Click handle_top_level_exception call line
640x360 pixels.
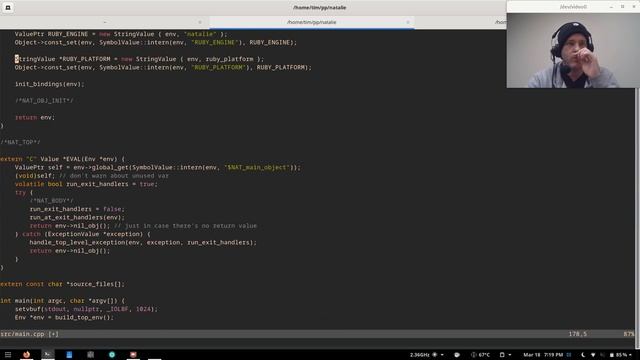(x=143, y=242)
